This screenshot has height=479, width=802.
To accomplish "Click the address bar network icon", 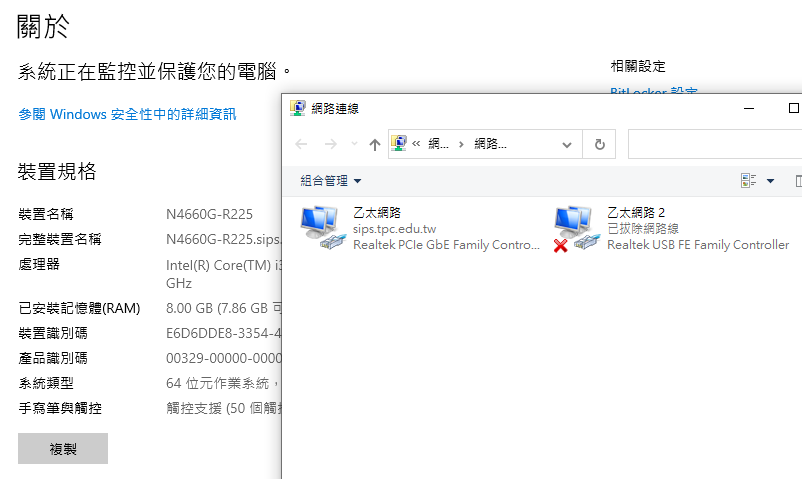I will (x=398, y=144).
